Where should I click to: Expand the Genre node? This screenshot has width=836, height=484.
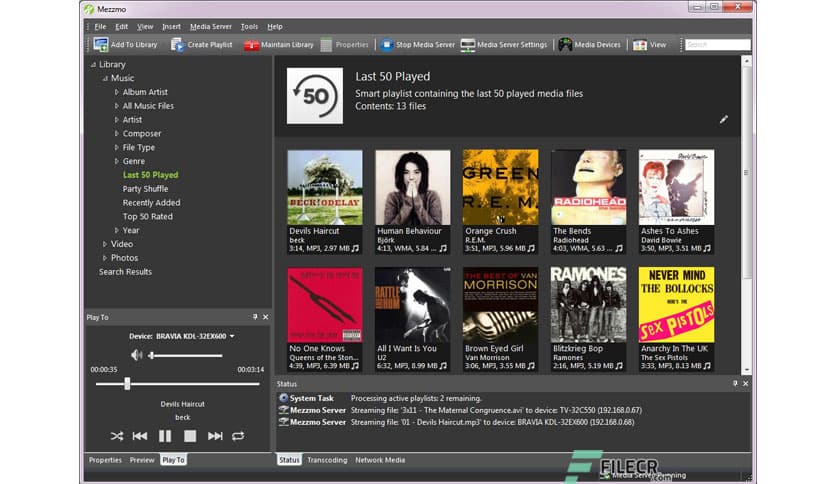(116, 162)
